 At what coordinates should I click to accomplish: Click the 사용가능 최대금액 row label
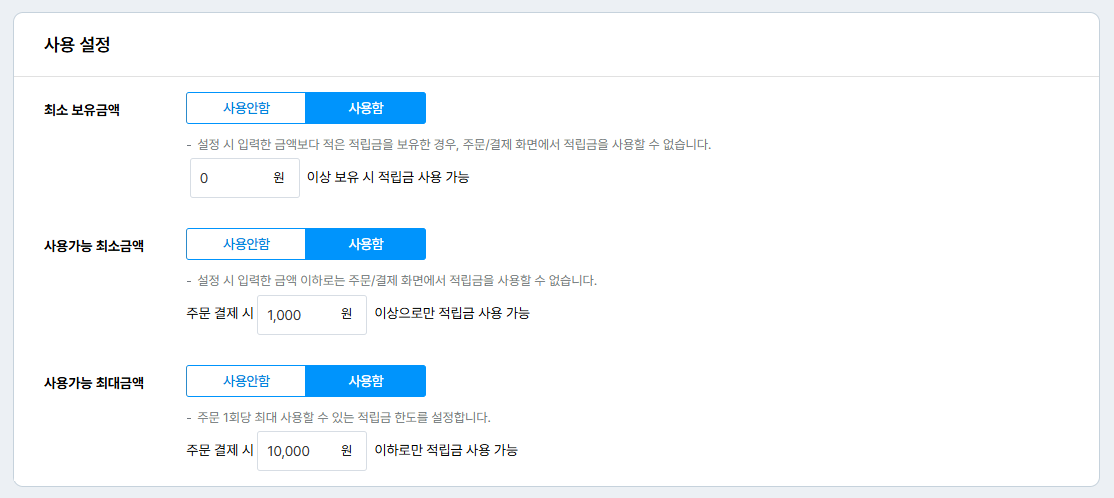pos(94,382)
